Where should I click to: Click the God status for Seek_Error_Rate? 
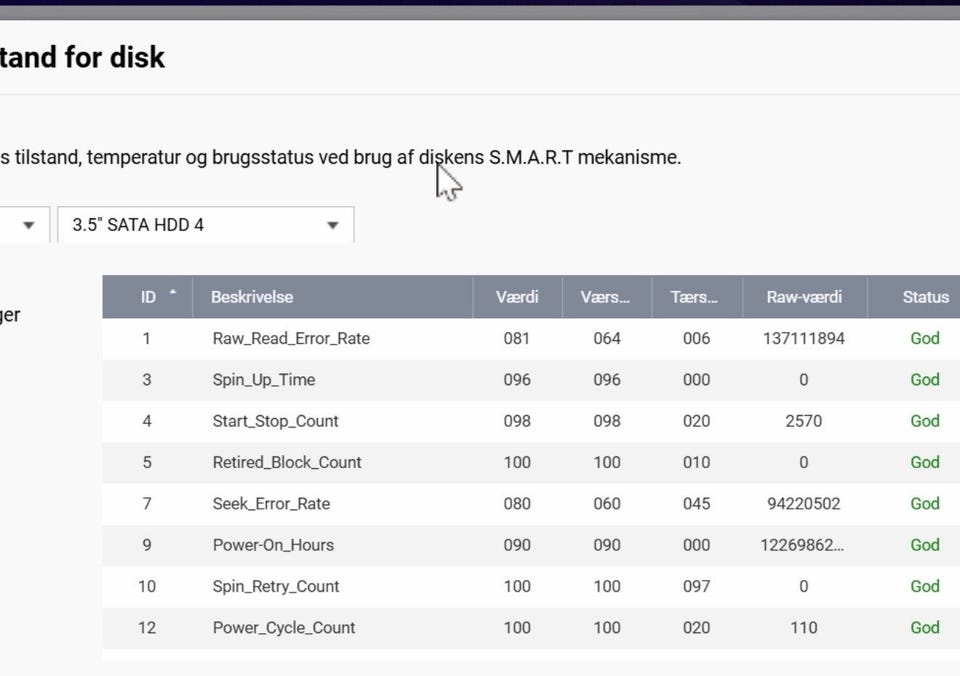click(x=924, y=504)
